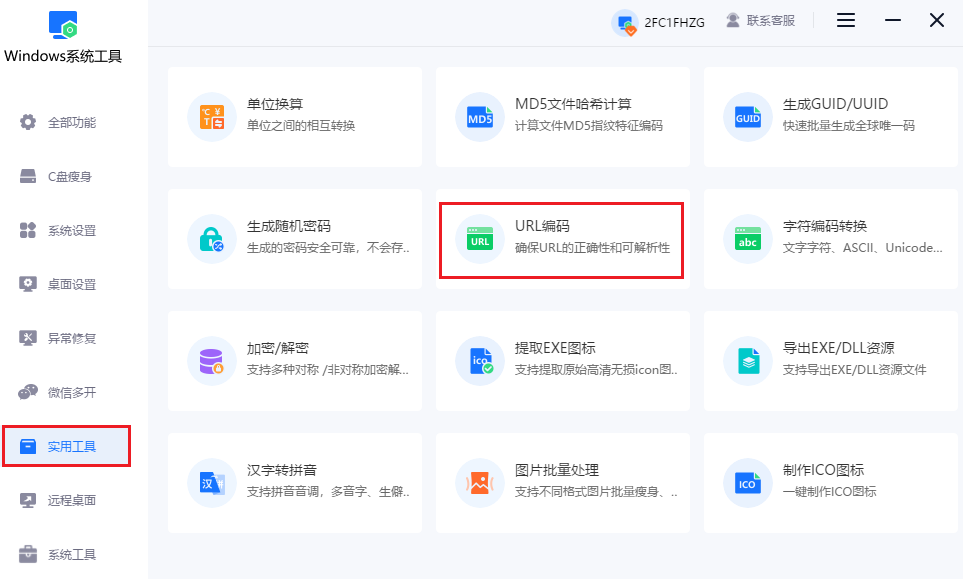Click the 联系客服 link
The image size is (963, 579).
[761, 20]
